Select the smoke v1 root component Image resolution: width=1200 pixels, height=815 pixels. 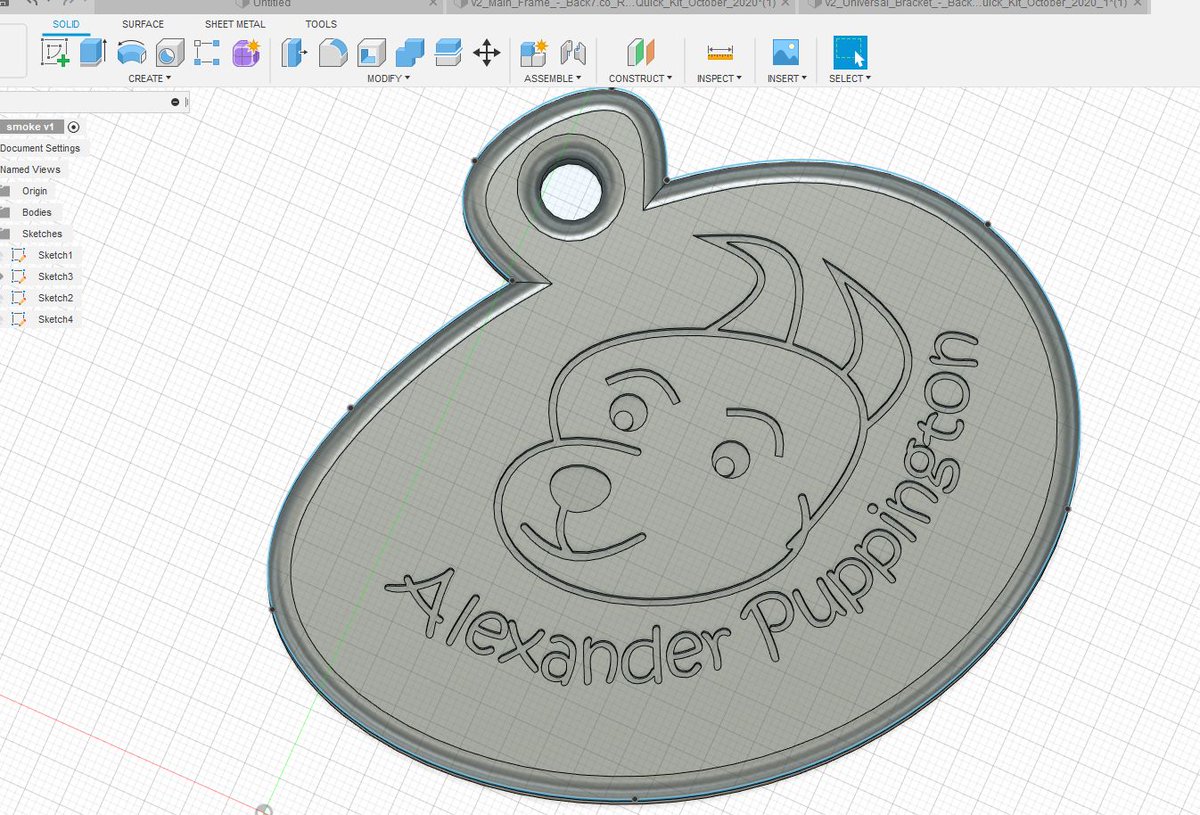coord(33,127)
